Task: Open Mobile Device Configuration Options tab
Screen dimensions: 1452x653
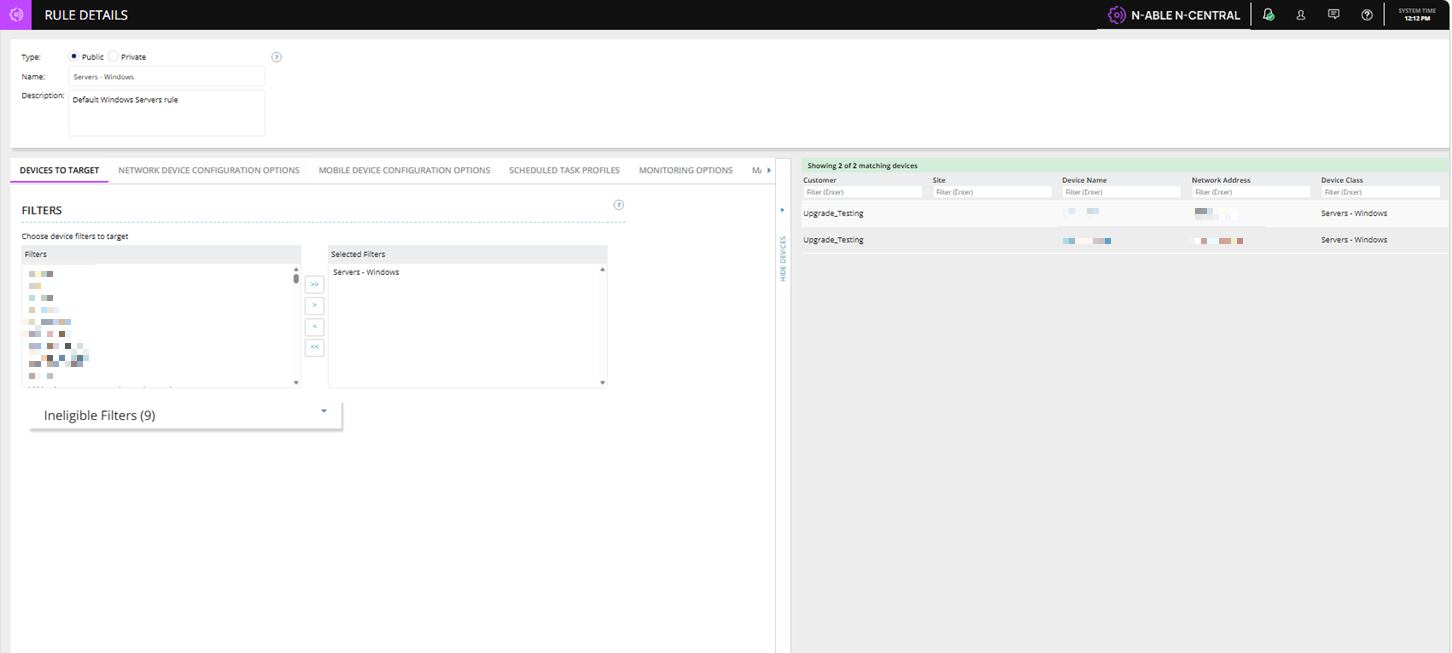Action: [x=405, y=171]
